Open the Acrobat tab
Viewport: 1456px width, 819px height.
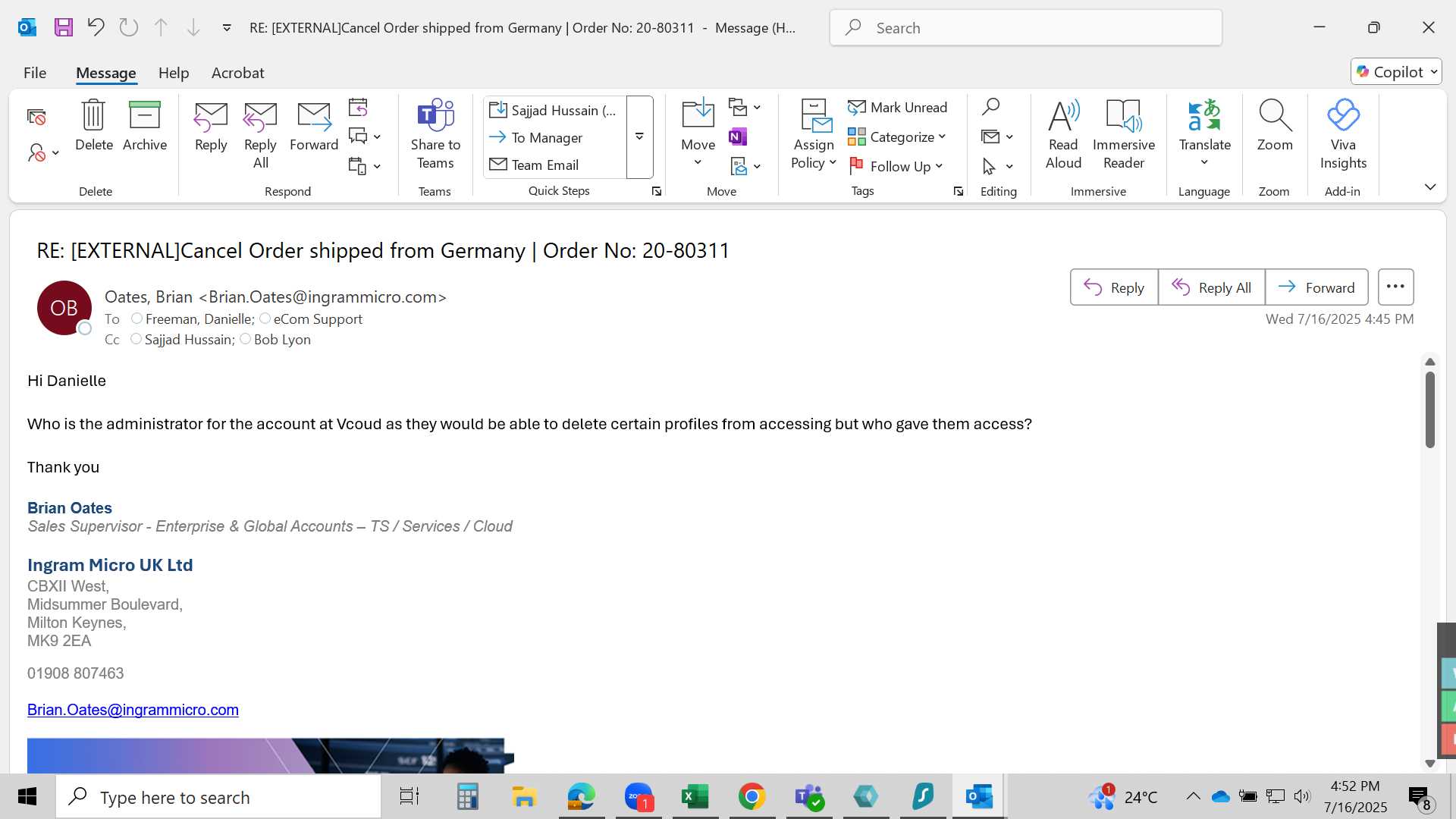point(237,73)
